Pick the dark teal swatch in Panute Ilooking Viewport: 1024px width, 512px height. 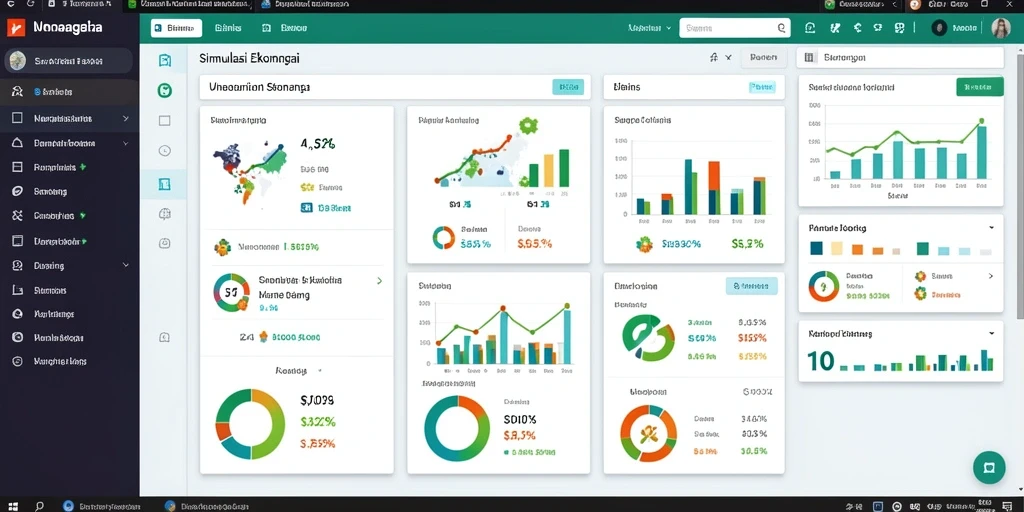[816, 249]
